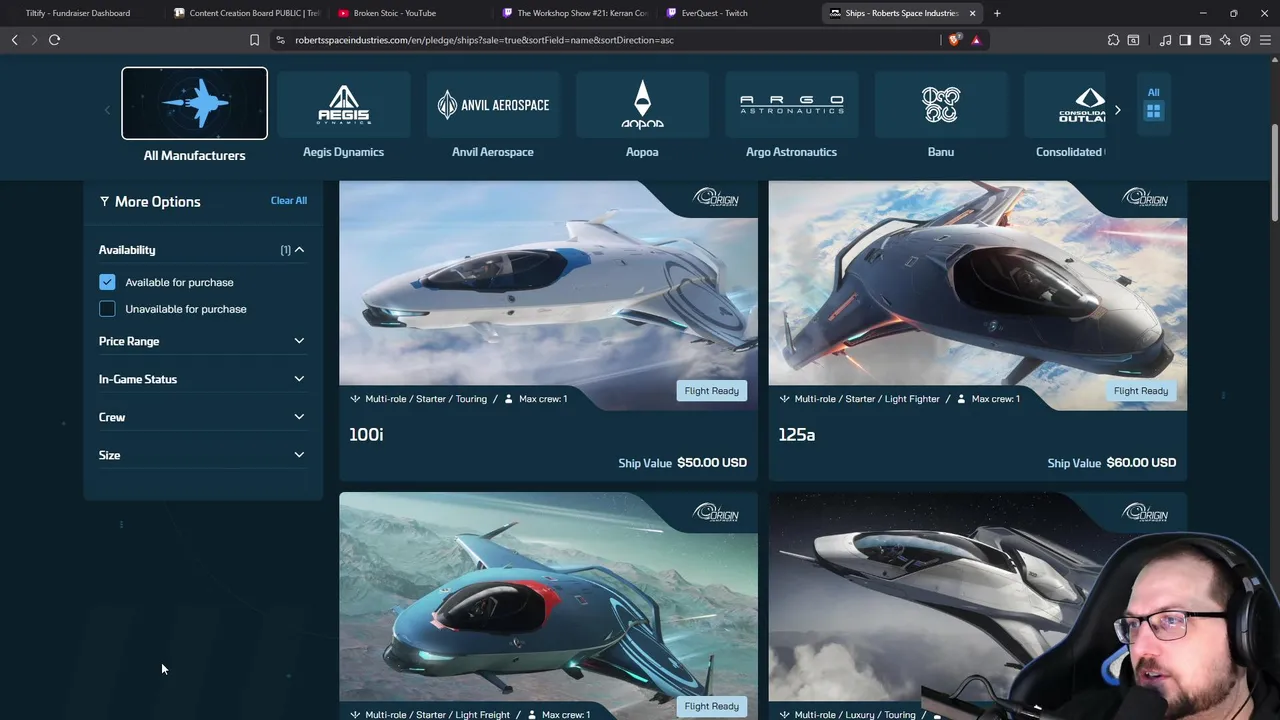Viewport: 1280px width, 720px height.
Task: Select the Aopoa manufacturer logo
Action: (x=642, y=104)
